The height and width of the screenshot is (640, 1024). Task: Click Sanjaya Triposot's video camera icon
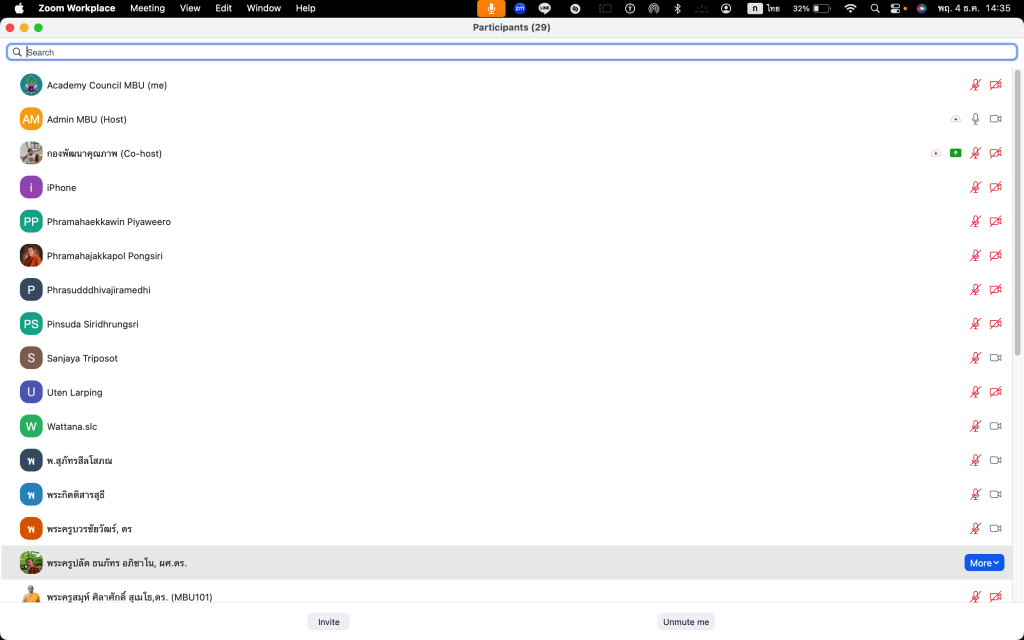pos(995,358)
